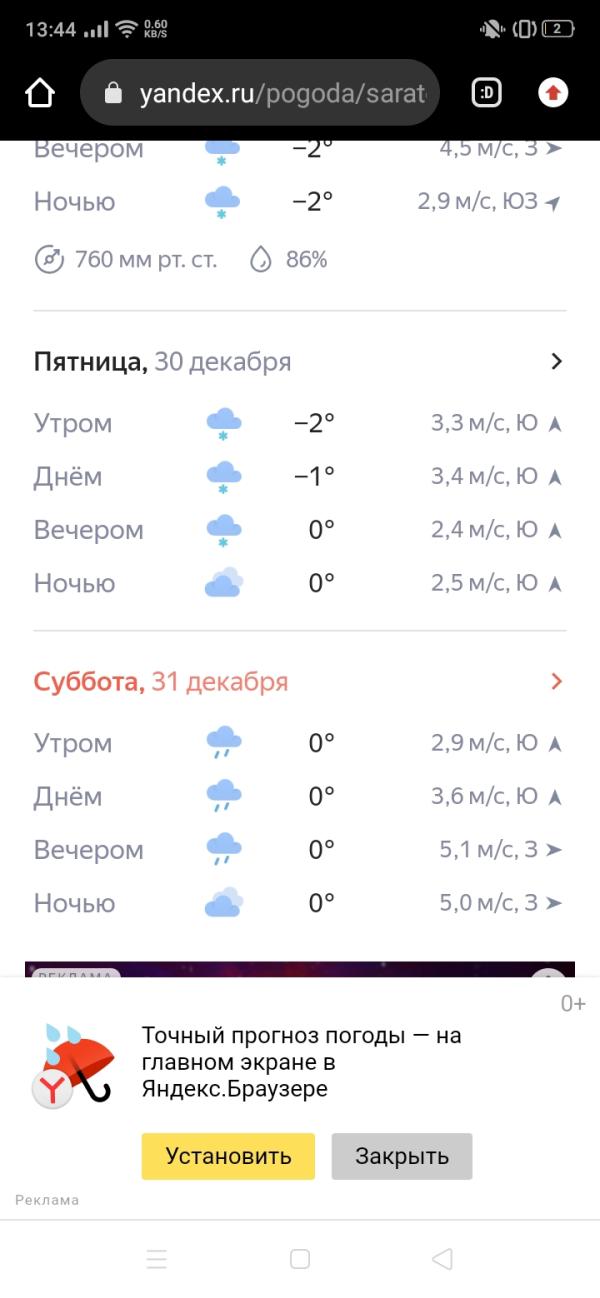This screenshot has width=600, height=1298.
Task: Expand Saturday 31 December forecast chevron
Action: (x=557, y=682)
